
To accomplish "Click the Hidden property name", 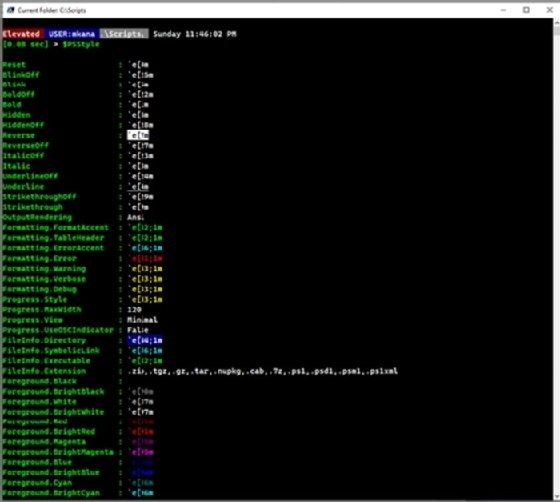I will point(16,115).
